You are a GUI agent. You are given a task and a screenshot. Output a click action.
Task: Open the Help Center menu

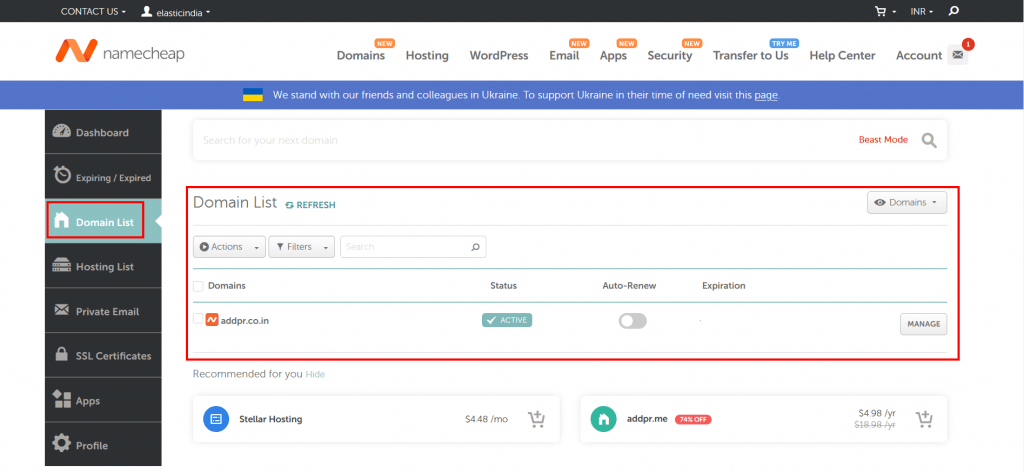click(x=842, y=55)
